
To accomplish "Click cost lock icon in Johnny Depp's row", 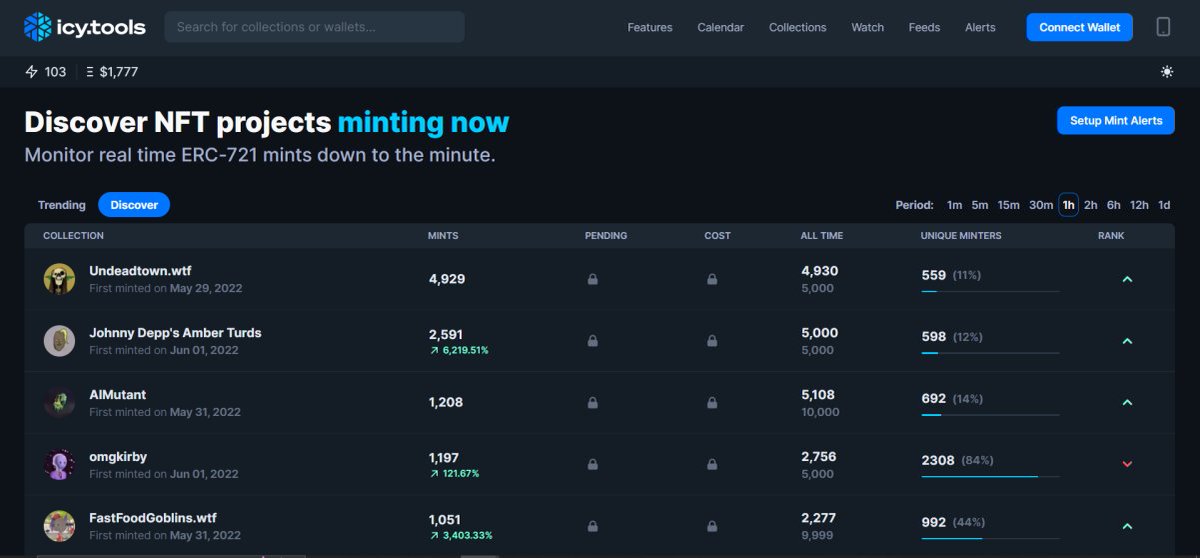I will pyautogui.click(x=712, y=341).
